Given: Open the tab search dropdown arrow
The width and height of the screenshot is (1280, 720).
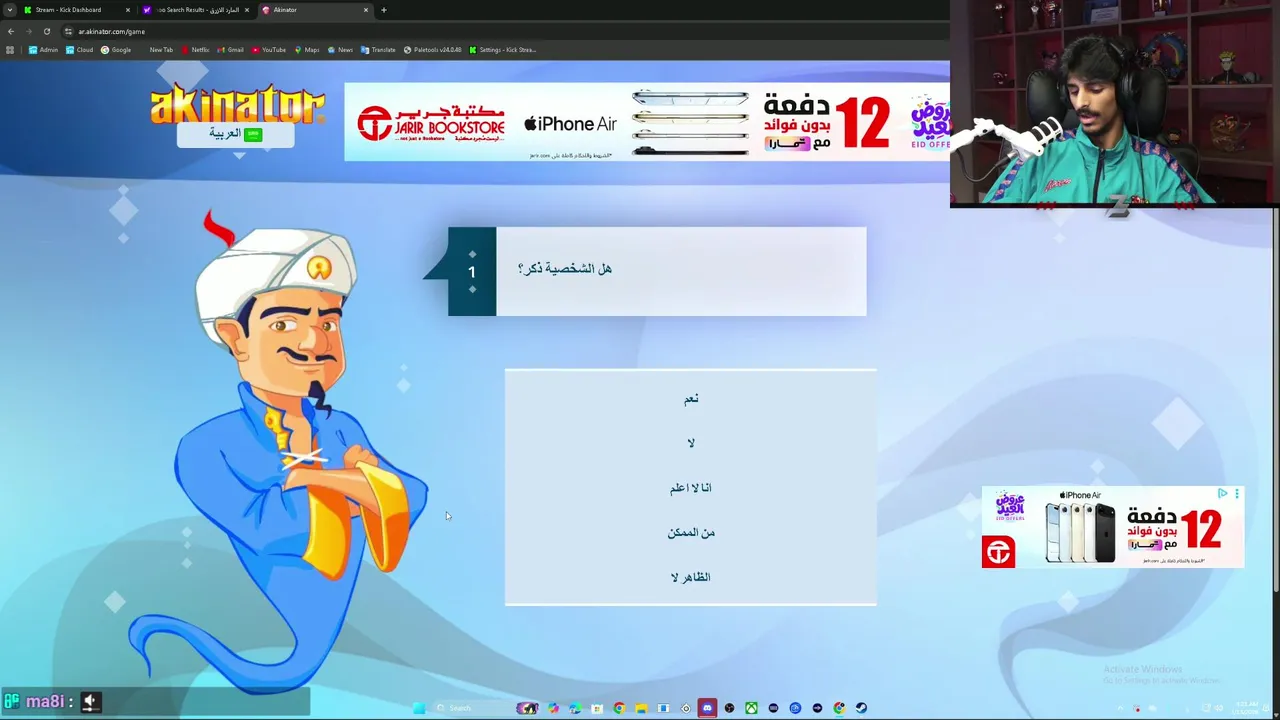Looking at the screenshot, I should (x=9, y=10).
